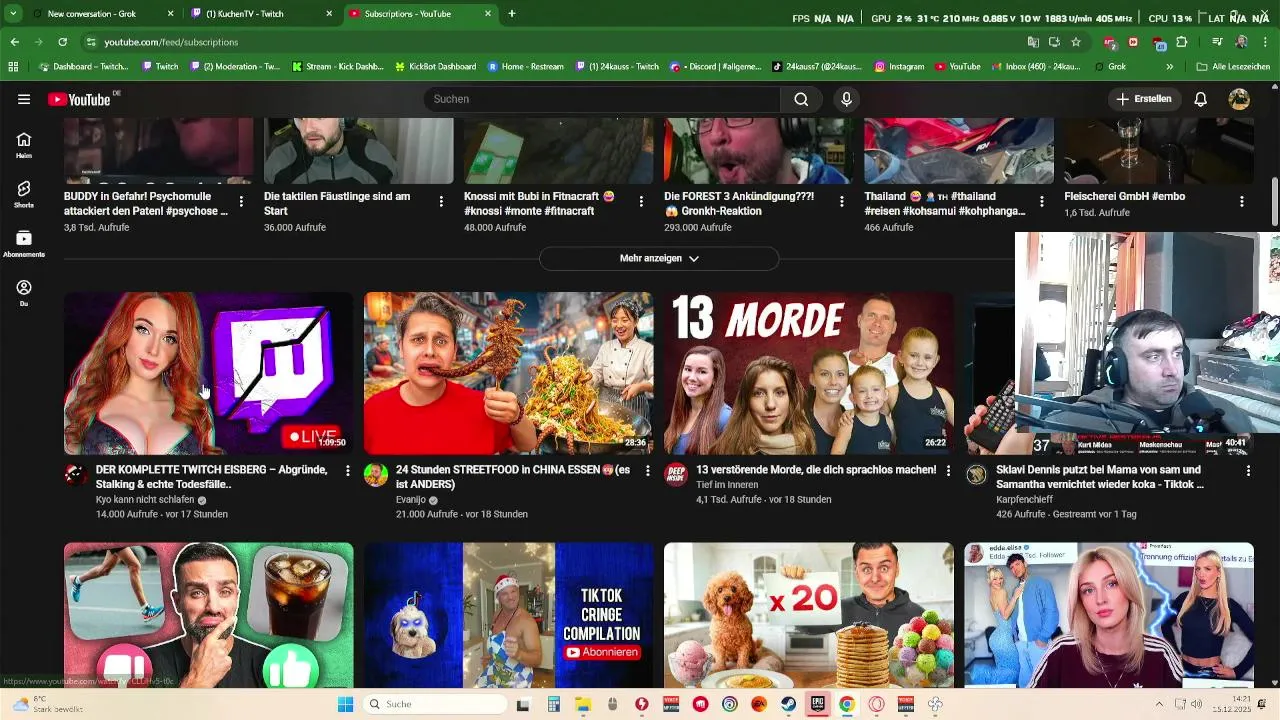Open Abonnements in the sidebar
The height and width of the screenshot is (720, 1280).
(x=24, y=244)
